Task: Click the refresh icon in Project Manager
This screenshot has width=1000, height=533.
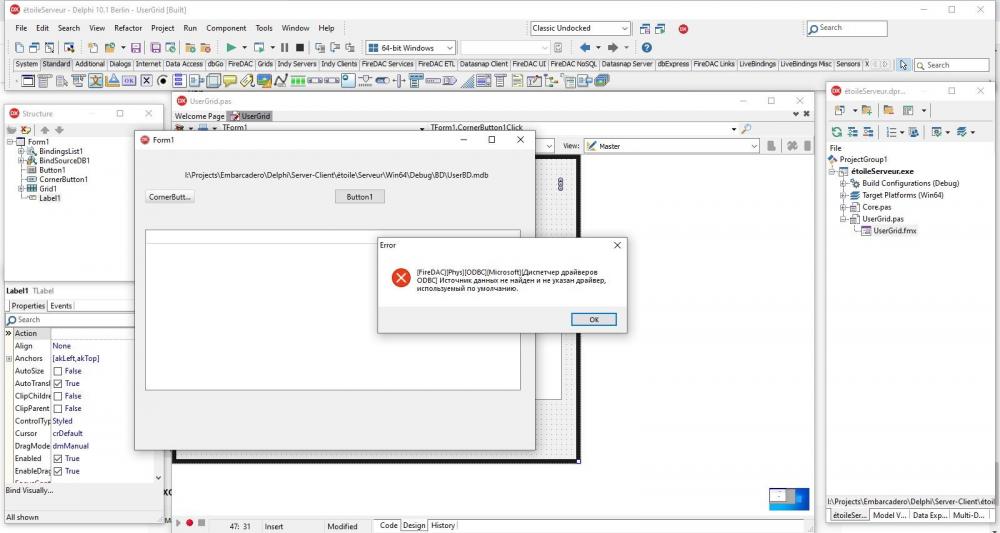Action: coord(837,132)
